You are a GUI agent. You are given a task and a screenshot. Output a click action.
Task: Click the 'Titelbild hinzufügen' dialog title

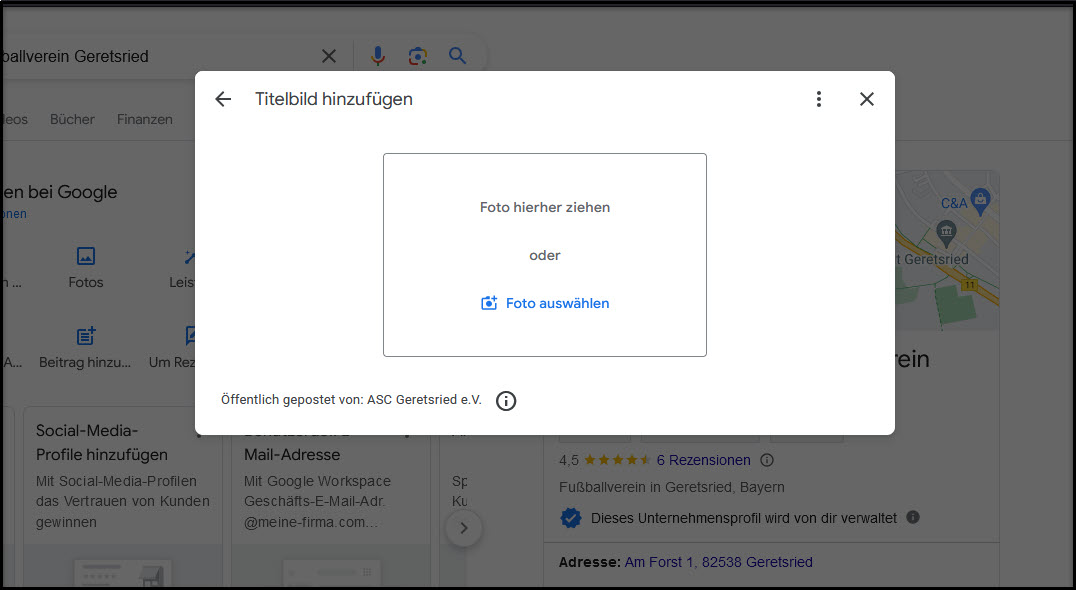[x=334, y=99]
